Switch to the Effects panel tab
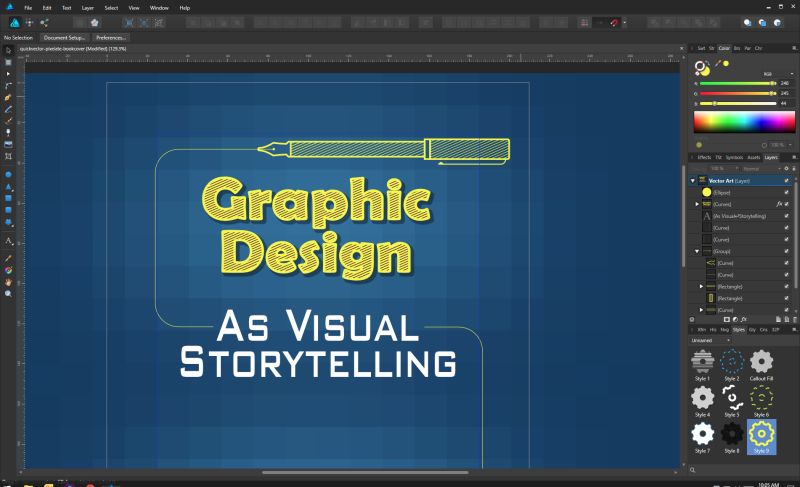The width and height of the screenshot is (800, 487). [704, 157]
